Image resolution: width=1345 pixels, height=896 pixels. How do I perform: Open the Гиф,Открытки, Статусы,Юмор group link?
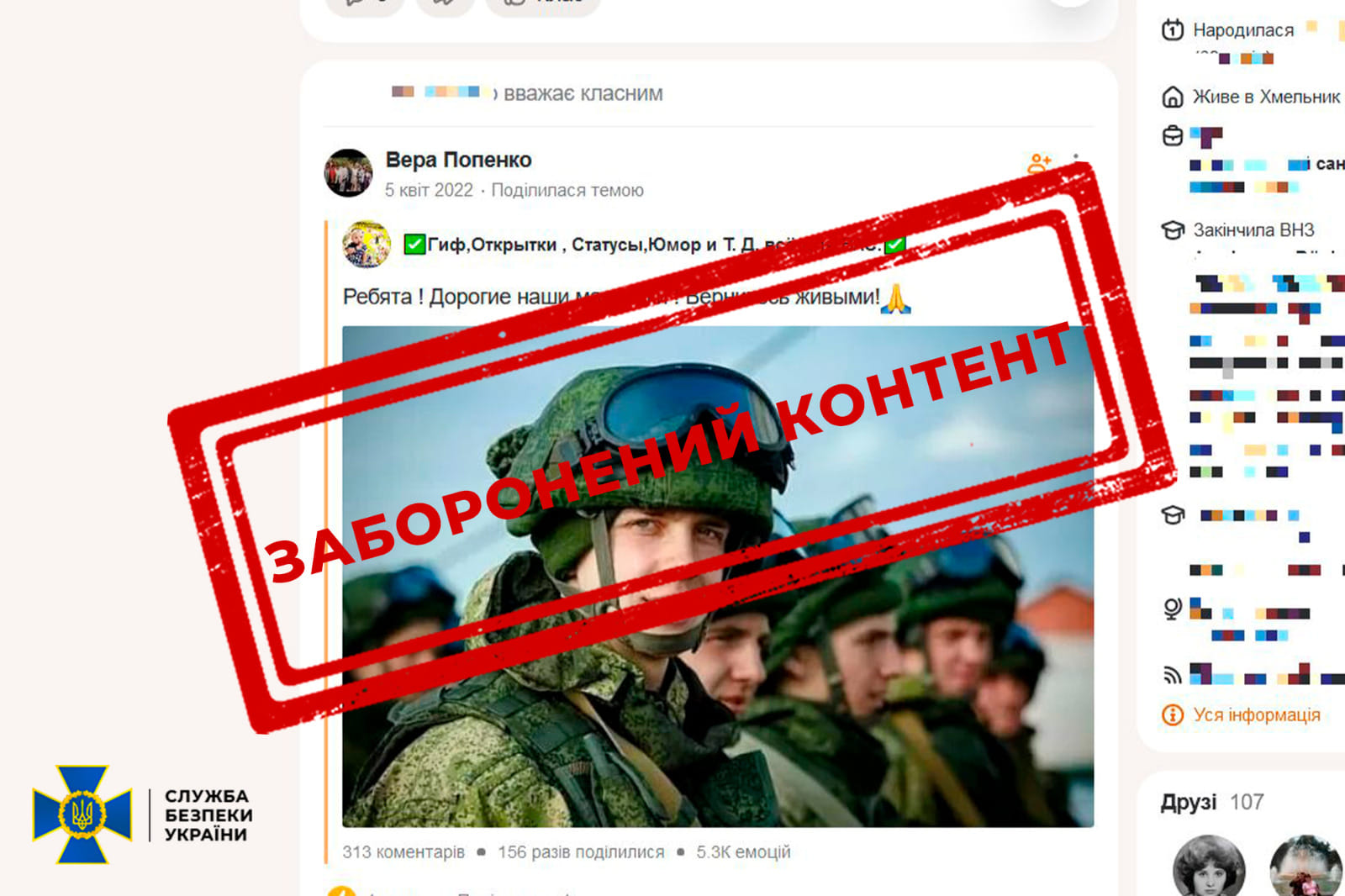(x=656, y=245)
